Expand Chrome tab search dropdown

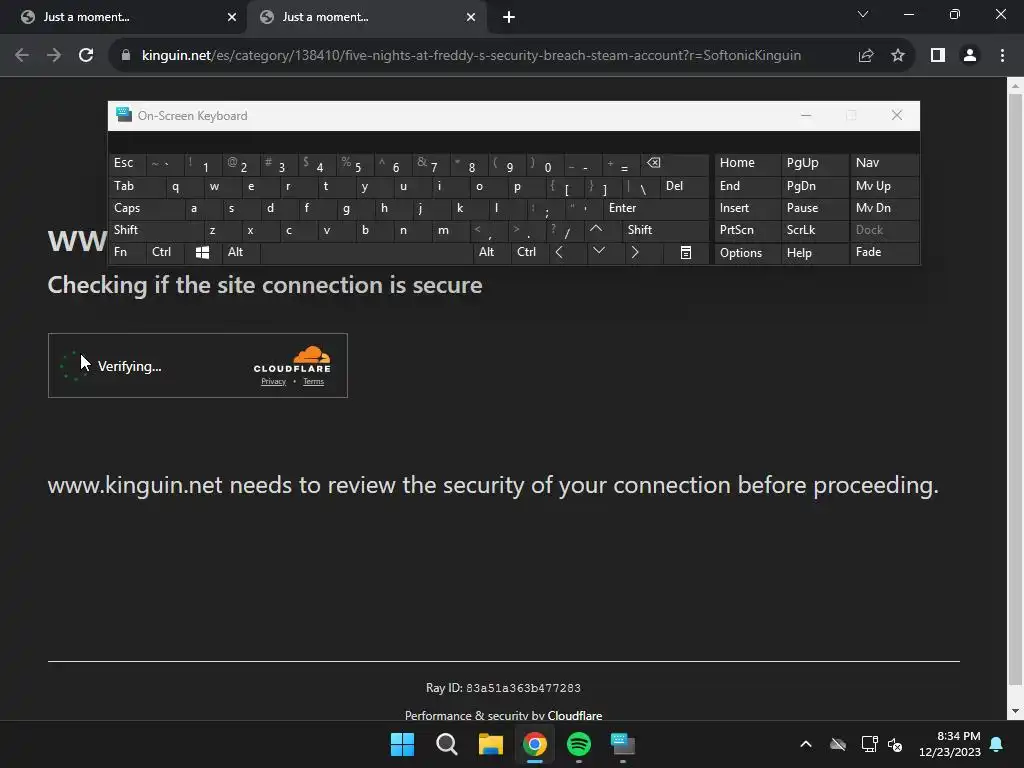coord(863,14)
